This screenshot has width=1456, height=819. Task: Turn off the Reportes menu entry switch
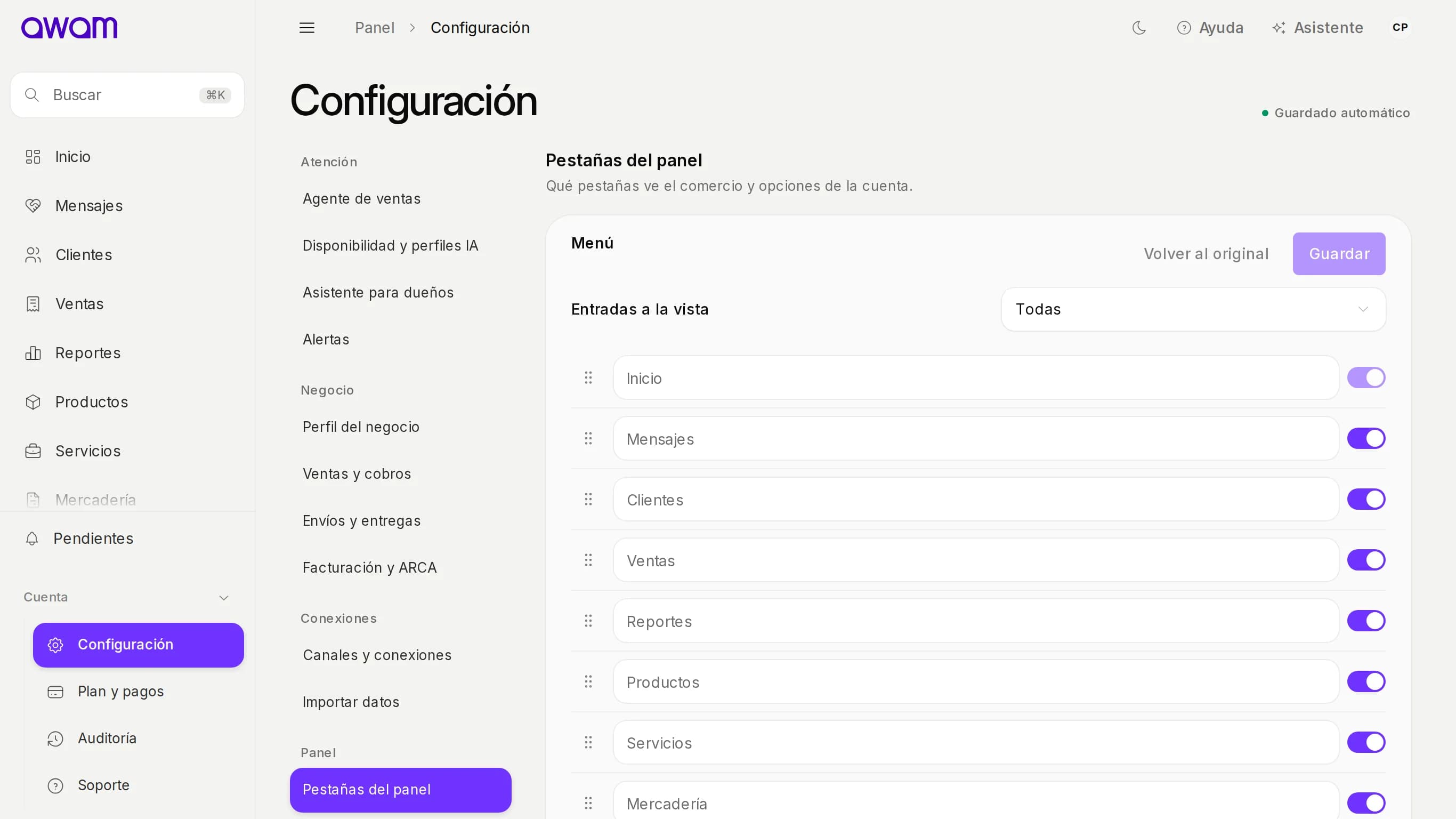coord(1365,621)
